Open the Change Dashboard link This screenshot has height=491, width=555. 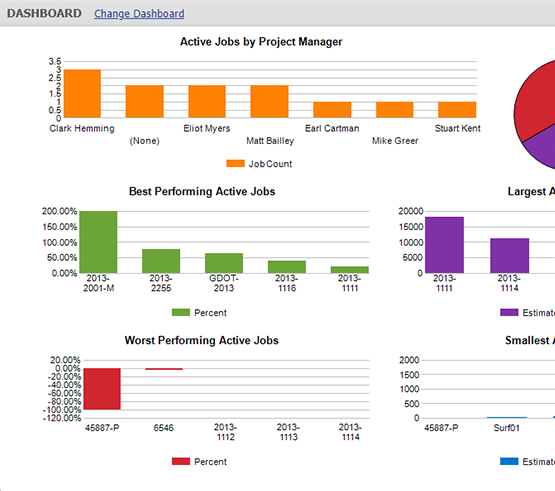coord(139,14)
